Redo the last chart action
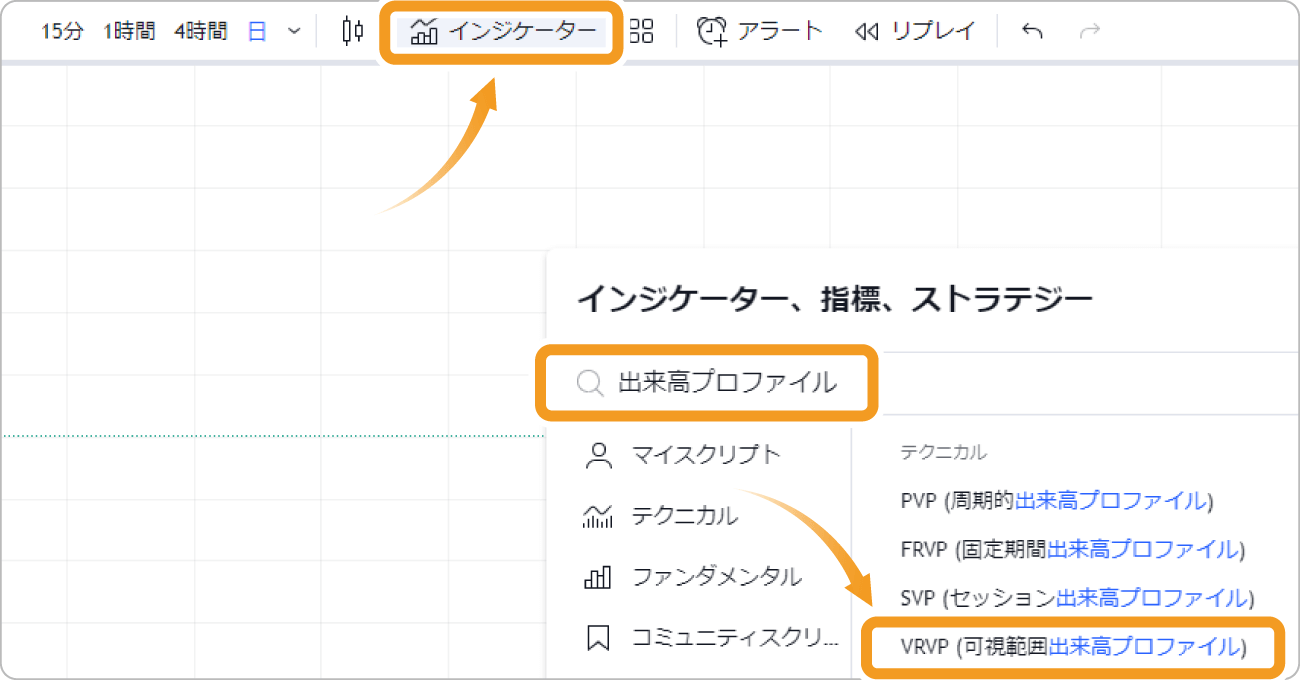The image size is (1300, 680). (x=1090, y=31)
